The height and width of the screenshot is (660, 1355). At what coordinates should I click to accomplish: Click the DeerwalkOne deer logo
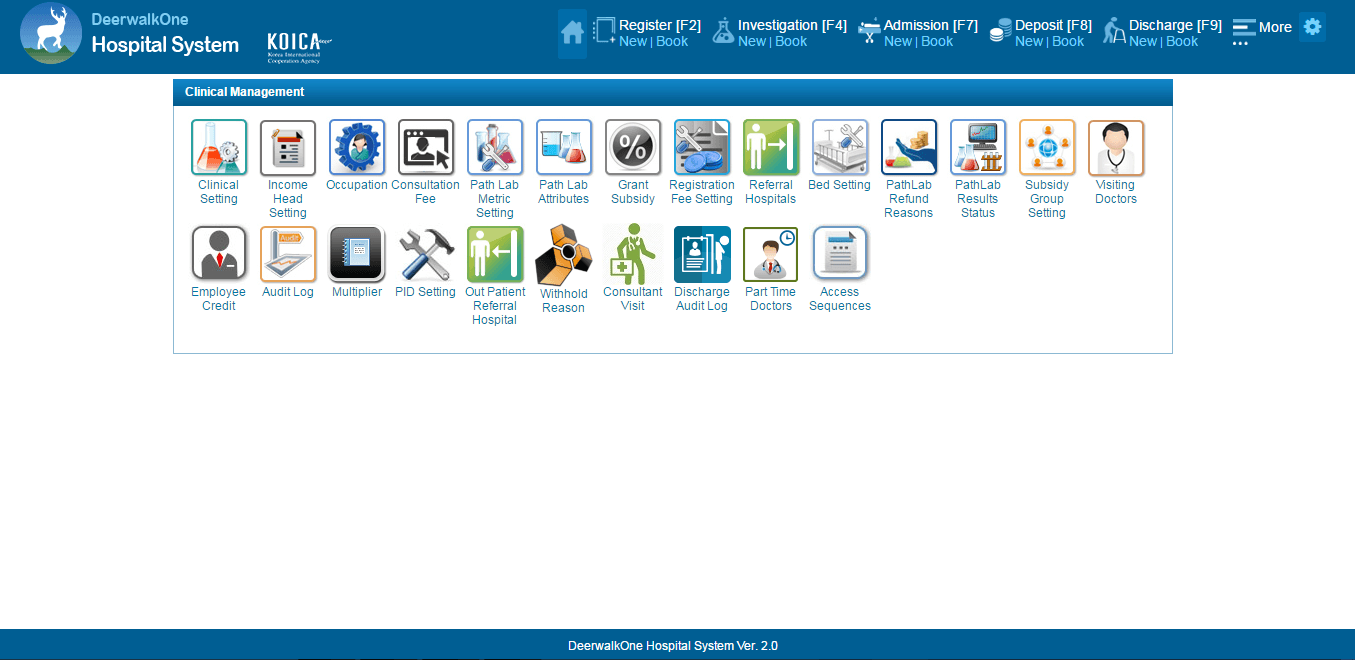52,33
